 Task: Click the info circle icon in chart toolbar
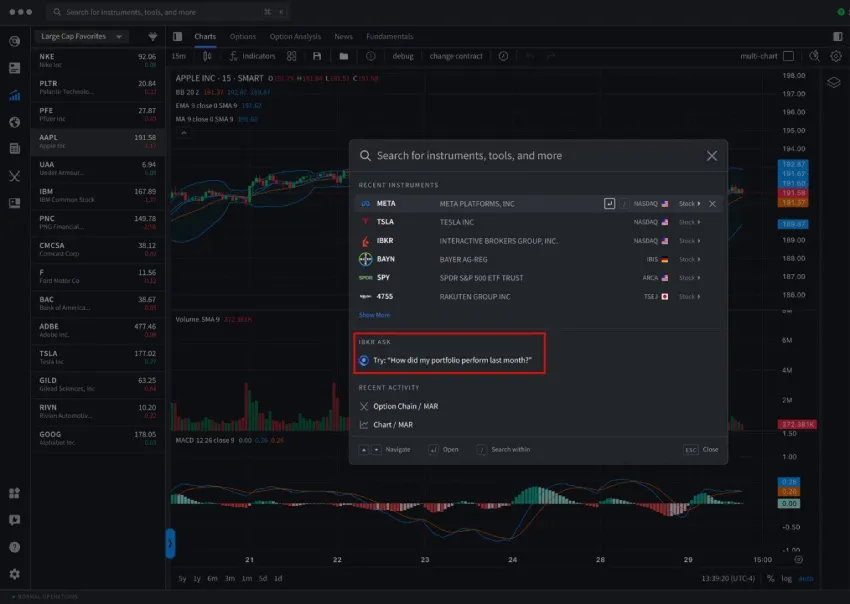click(370, 56)
